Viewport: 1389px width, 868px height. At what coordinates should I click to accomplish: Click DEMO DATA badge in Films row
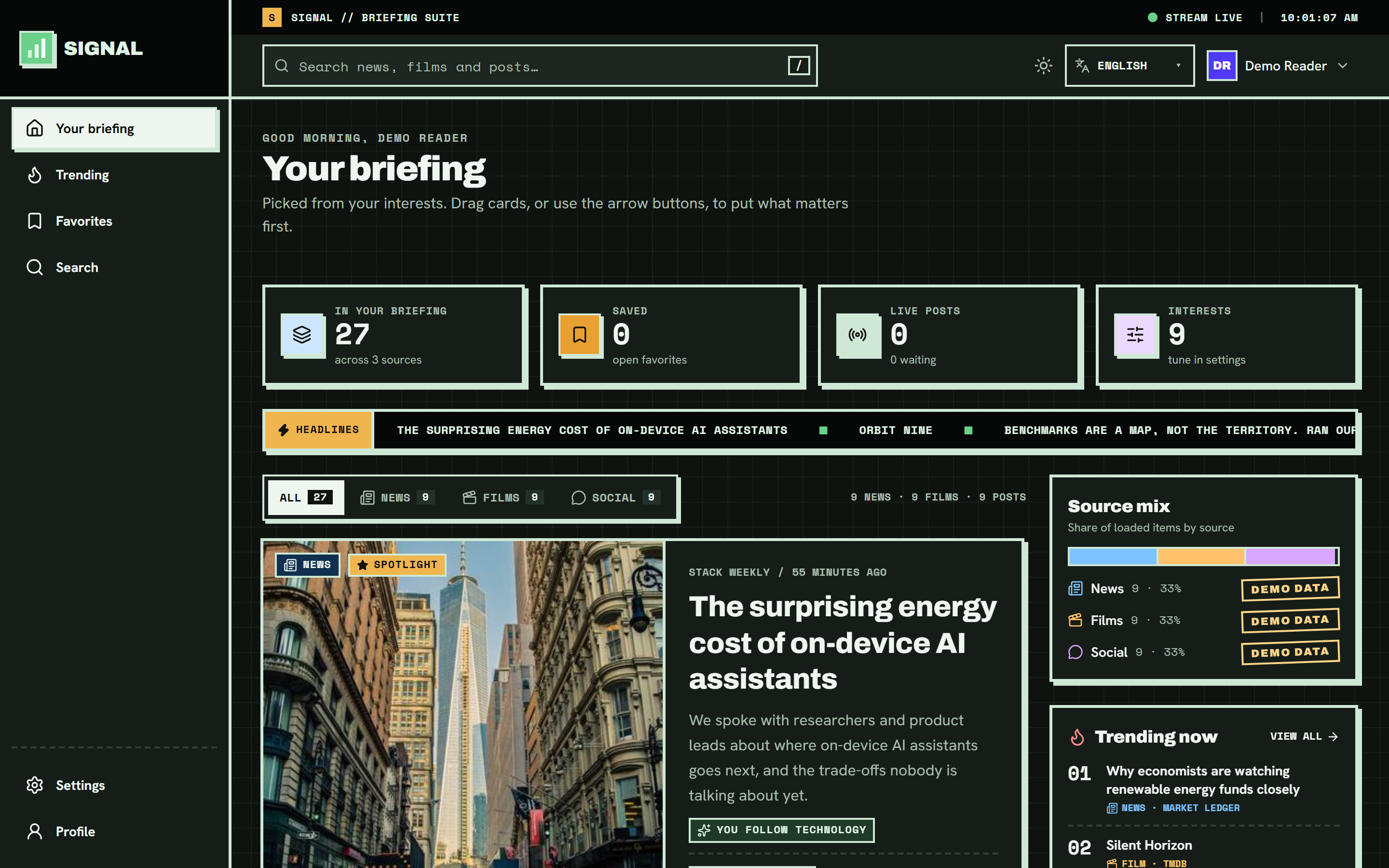[1290, 621]
